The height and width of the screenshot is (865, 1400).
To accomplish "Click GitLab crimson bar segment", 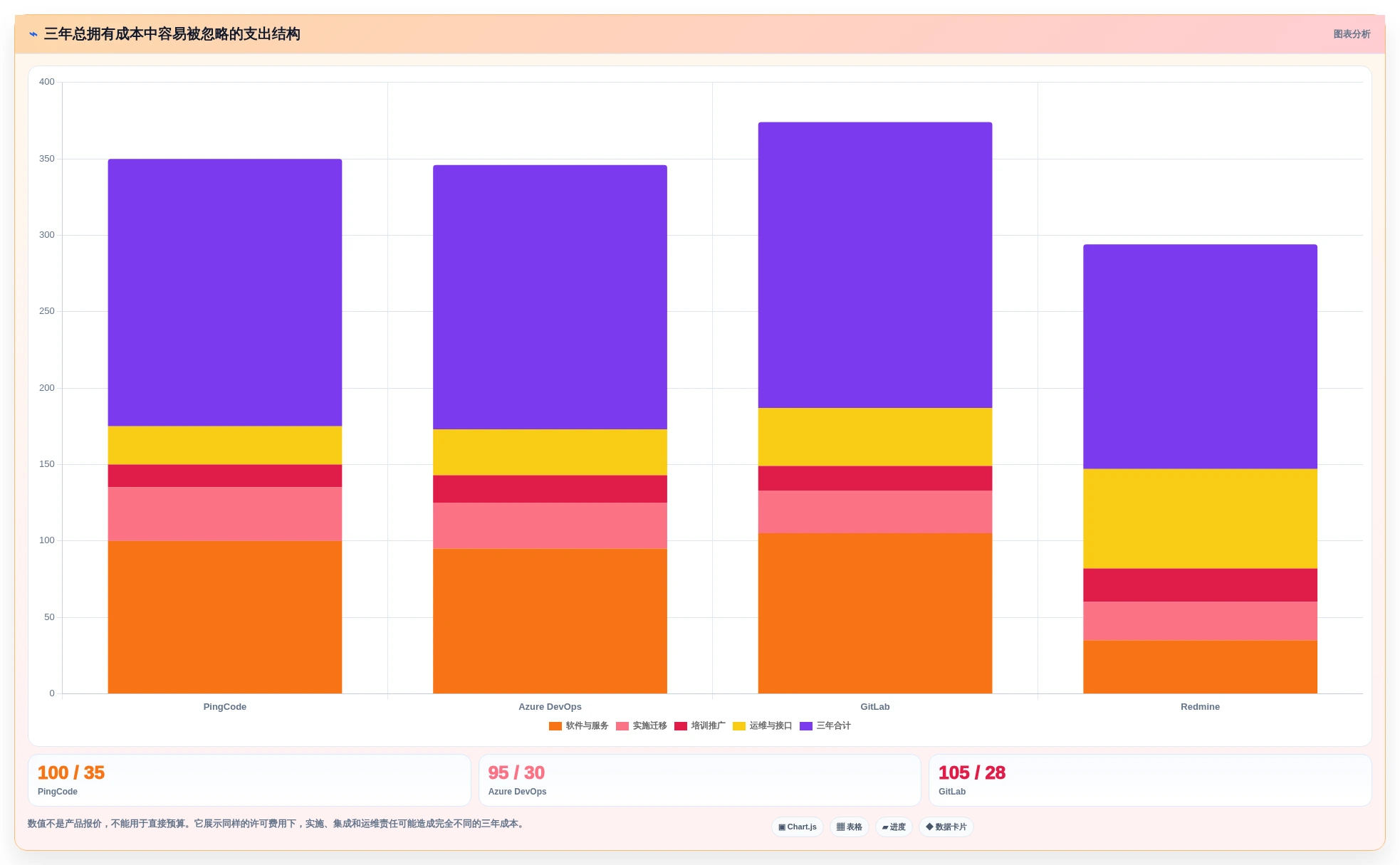I will coord(875,478).
